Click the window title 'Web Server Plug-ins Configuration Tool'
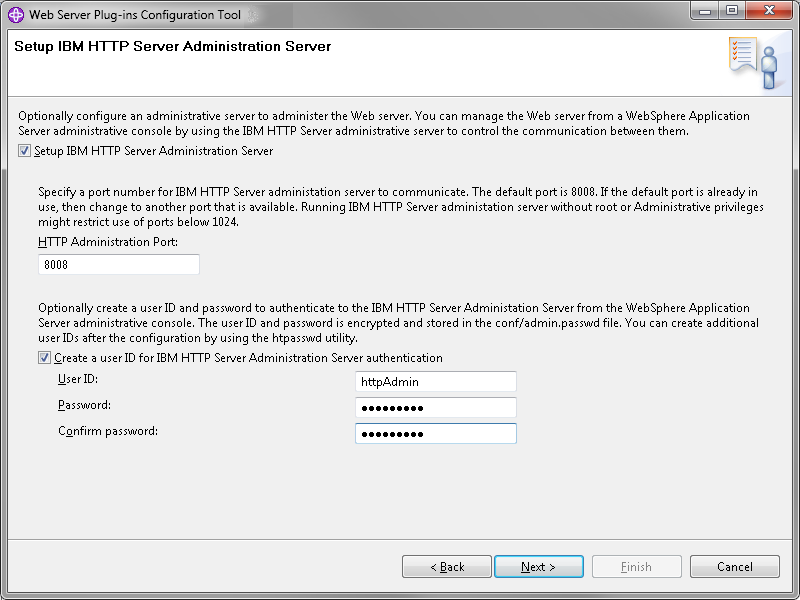Screen dimensions: 800x600 pos(135,15)
